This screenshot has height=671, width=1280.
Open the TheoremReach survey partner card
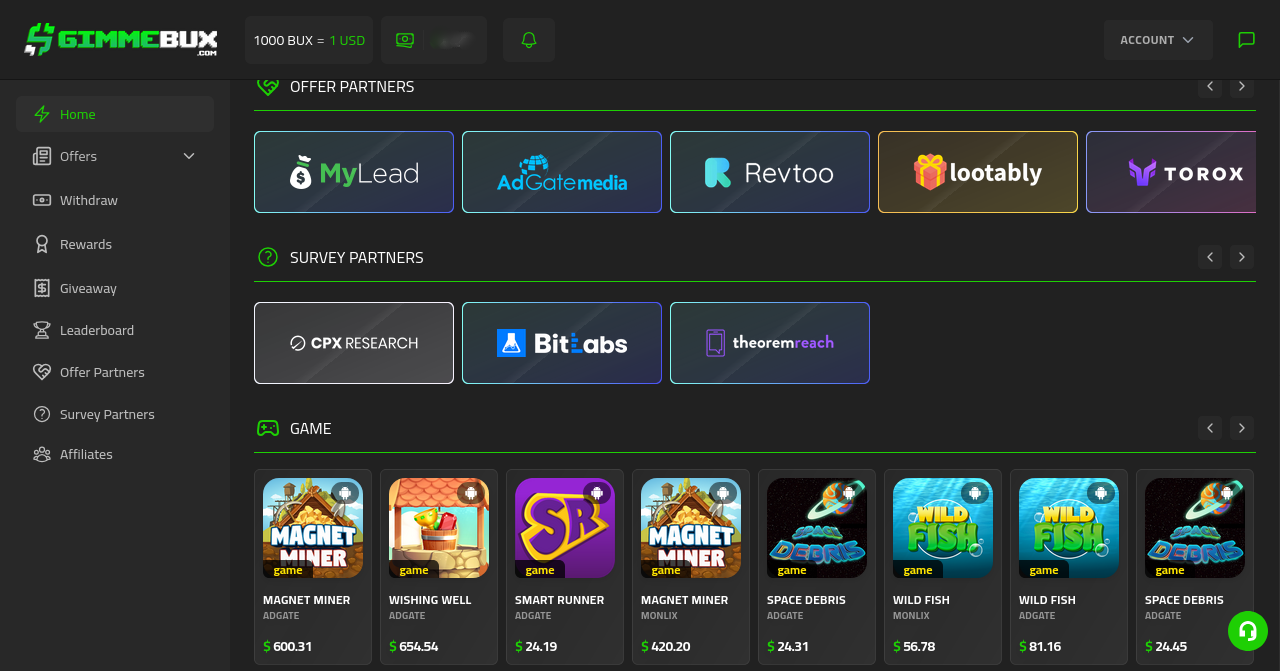pos(770,343)
